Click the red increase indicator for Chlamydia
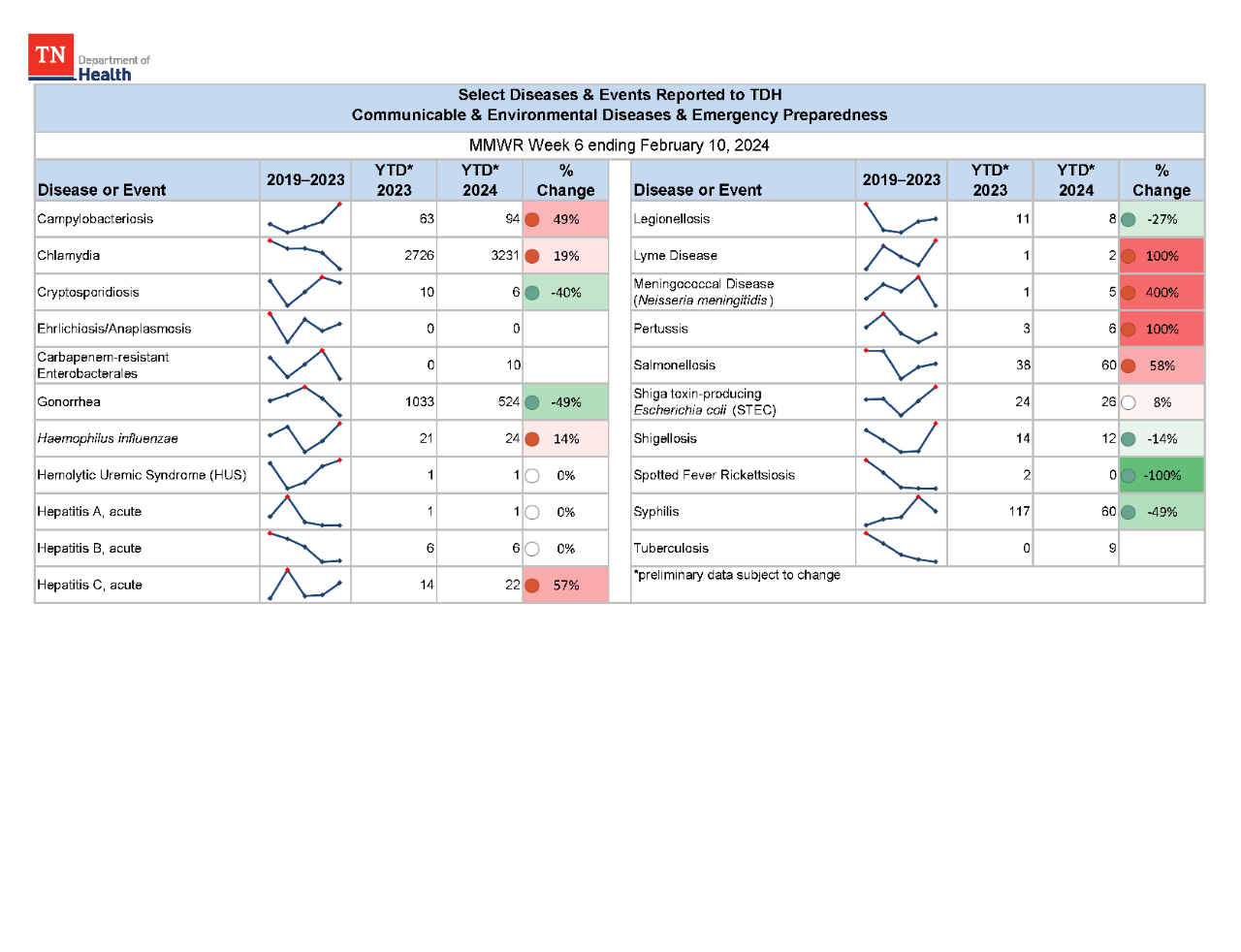Image resolution: width=1241 pixels, height=952 pixels. (x=533, y=255)
